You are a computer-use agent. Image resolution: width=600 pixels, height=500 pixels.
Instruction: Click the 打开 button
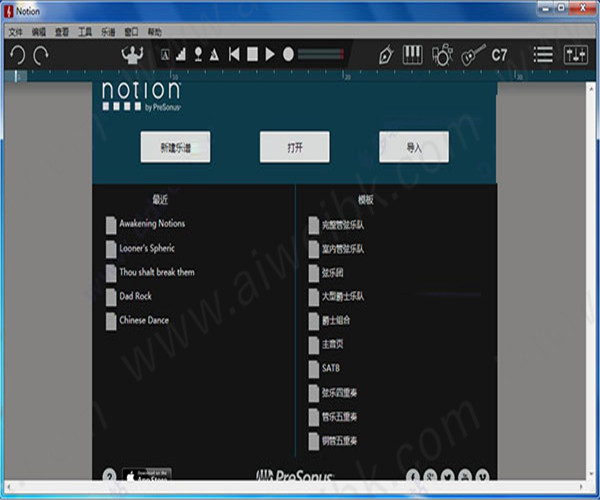coord(295,147)
